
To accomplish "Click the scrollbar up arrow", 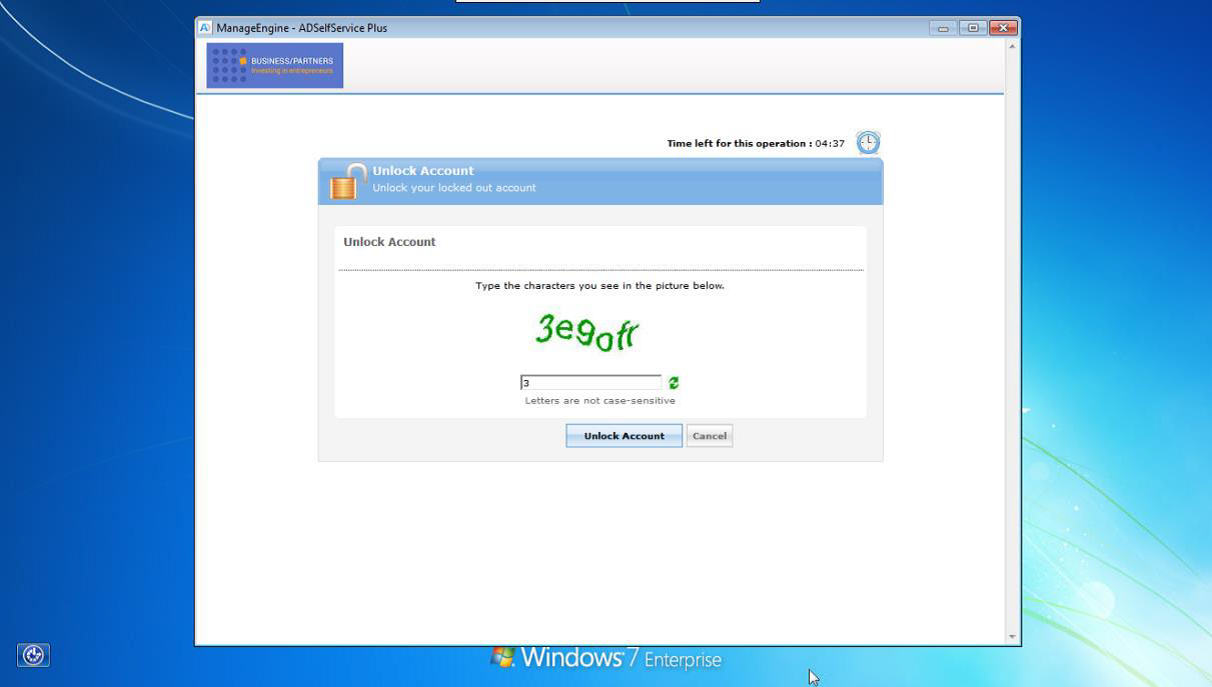I will 1012,46.
